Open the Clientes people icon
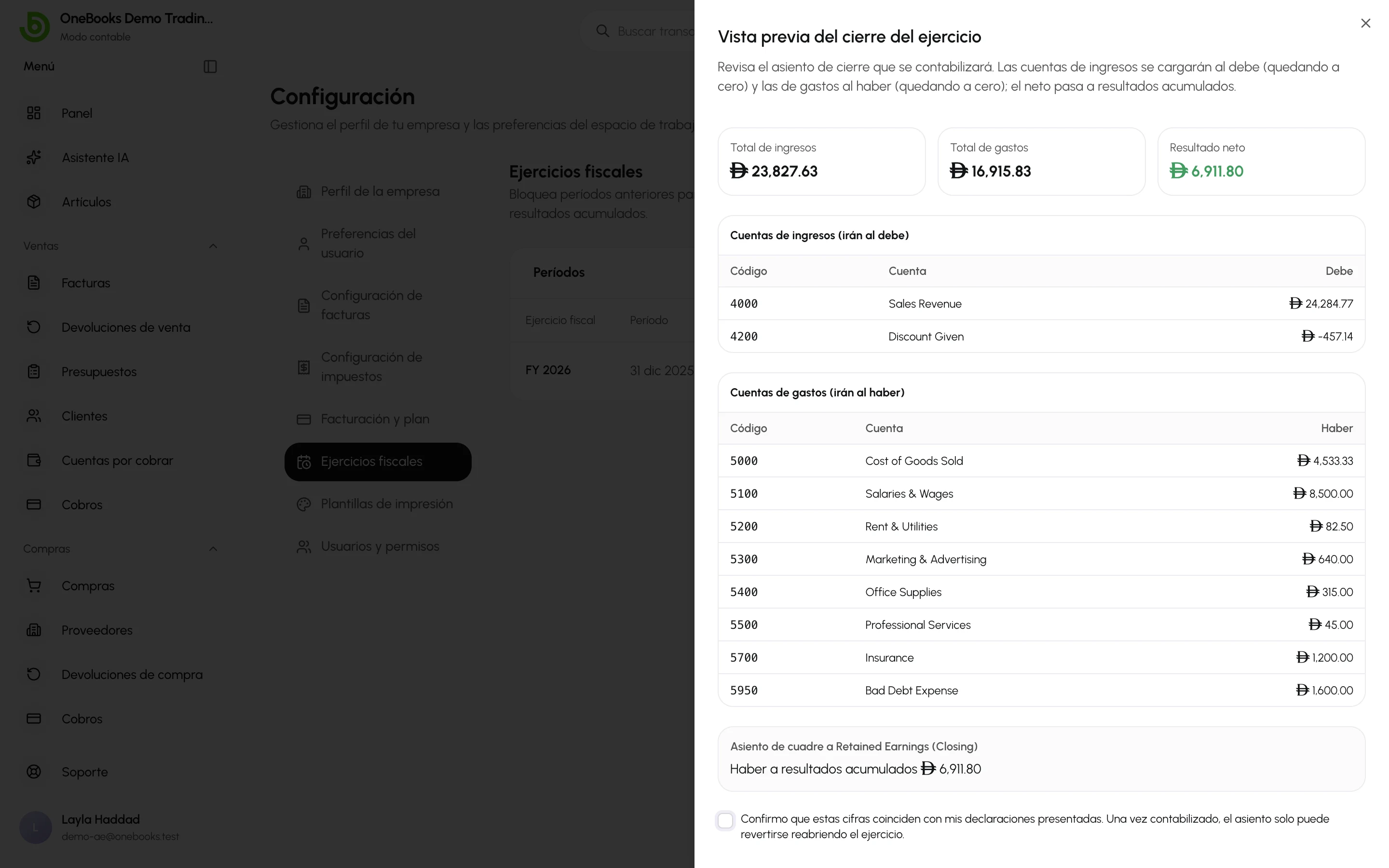Screen dimensions: 1389x868 click(x=34, y=416)
